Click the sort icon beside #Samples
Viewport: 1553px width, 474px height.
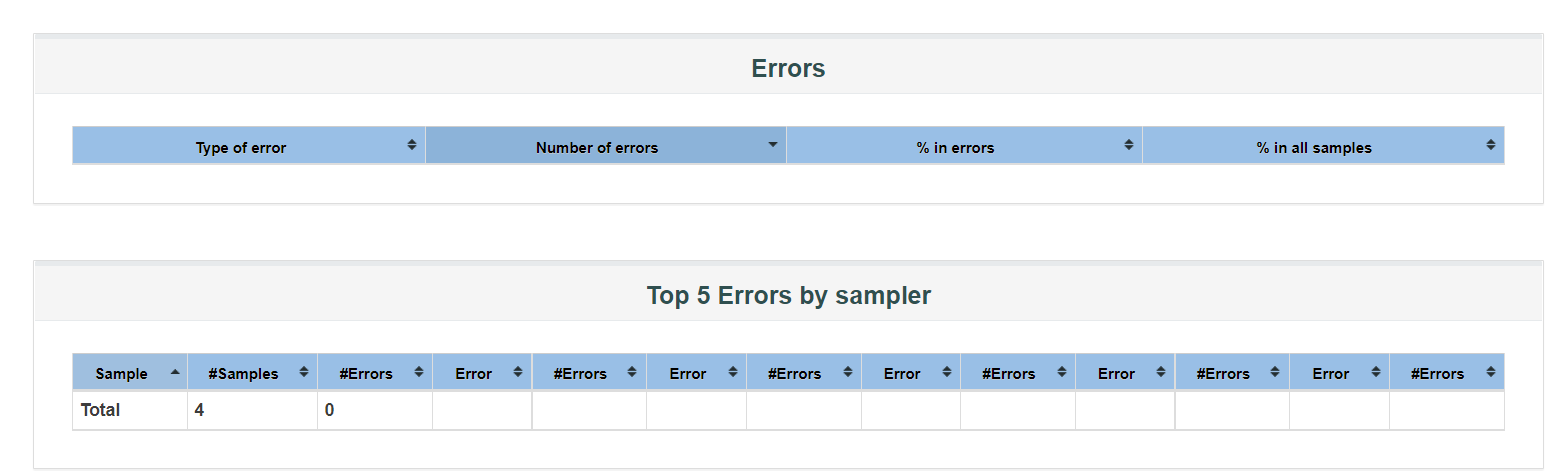tap(303, 372)
